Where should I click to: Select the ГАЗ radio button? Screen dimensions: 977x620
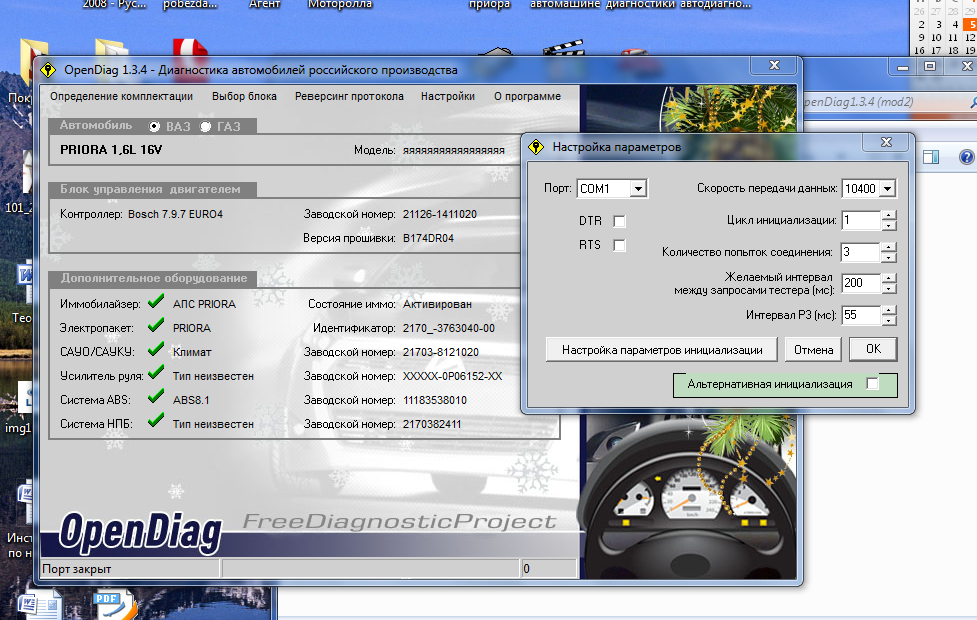[x=205, y=126]
